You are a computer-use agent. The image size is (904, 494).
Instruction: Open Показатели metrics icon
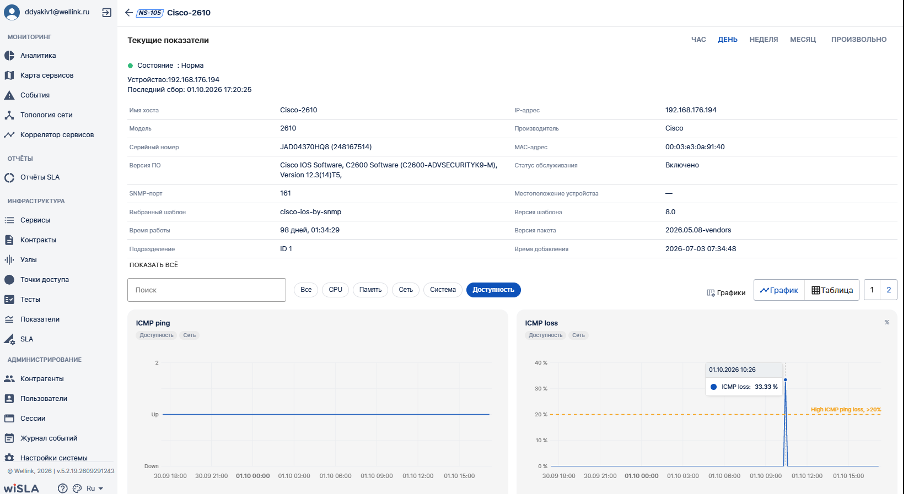point(9,319)
